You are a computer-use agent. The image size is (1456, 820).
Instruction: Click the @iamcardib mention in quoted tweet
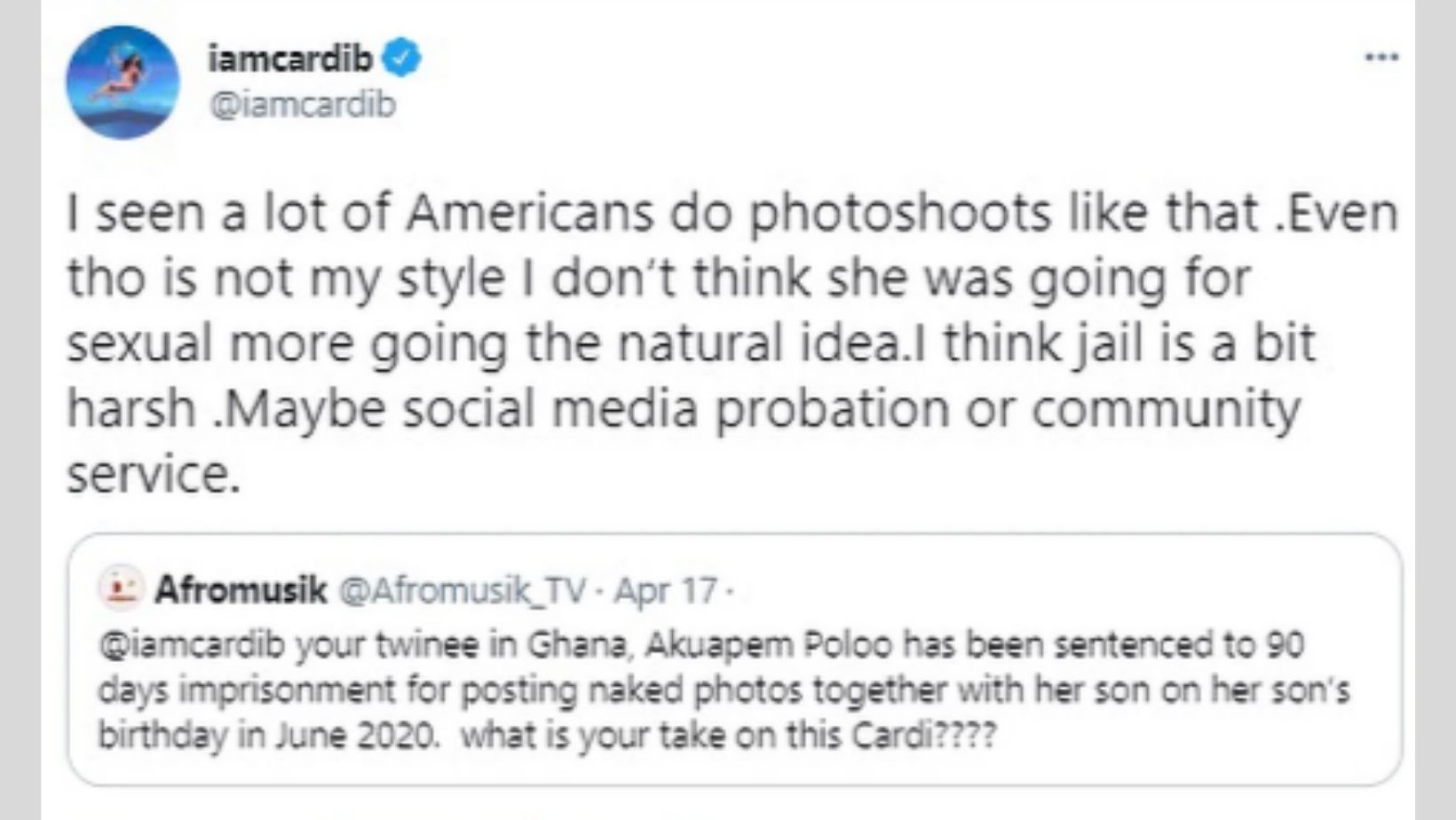point(191,645)
